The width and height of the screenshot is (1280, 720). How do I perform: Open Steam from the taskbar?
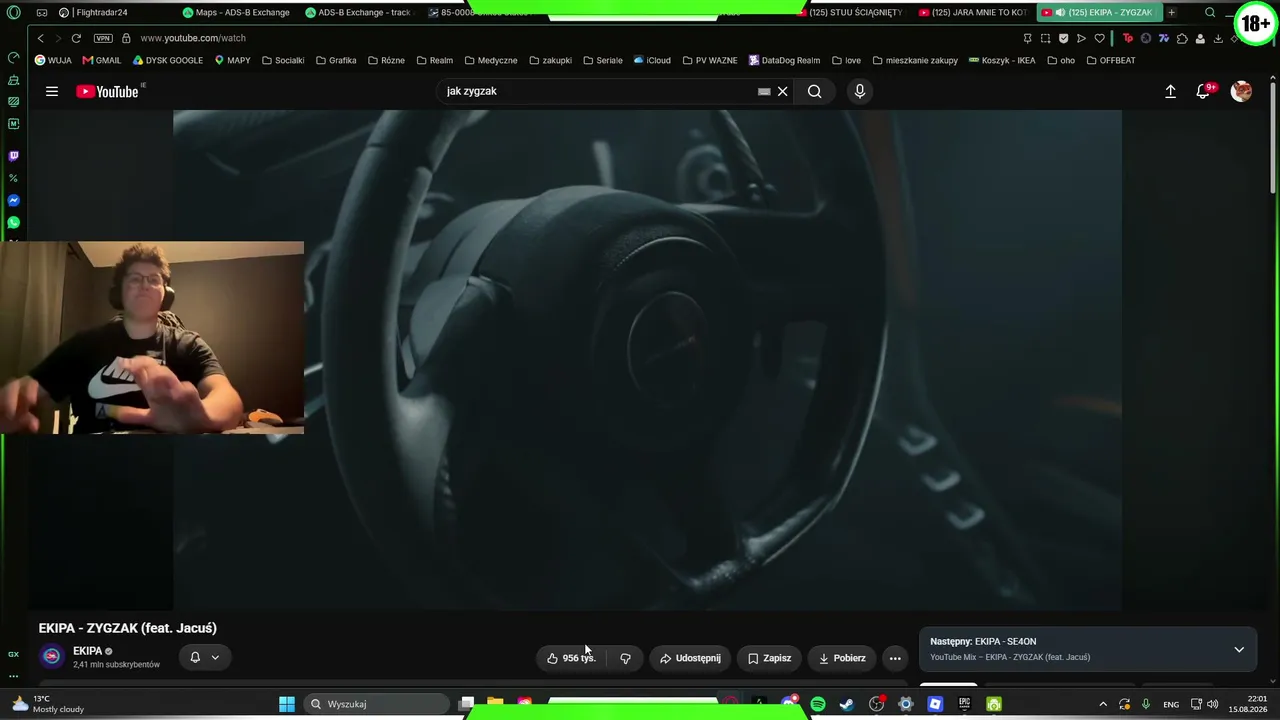pyautogui.click(x=847, y=704)
